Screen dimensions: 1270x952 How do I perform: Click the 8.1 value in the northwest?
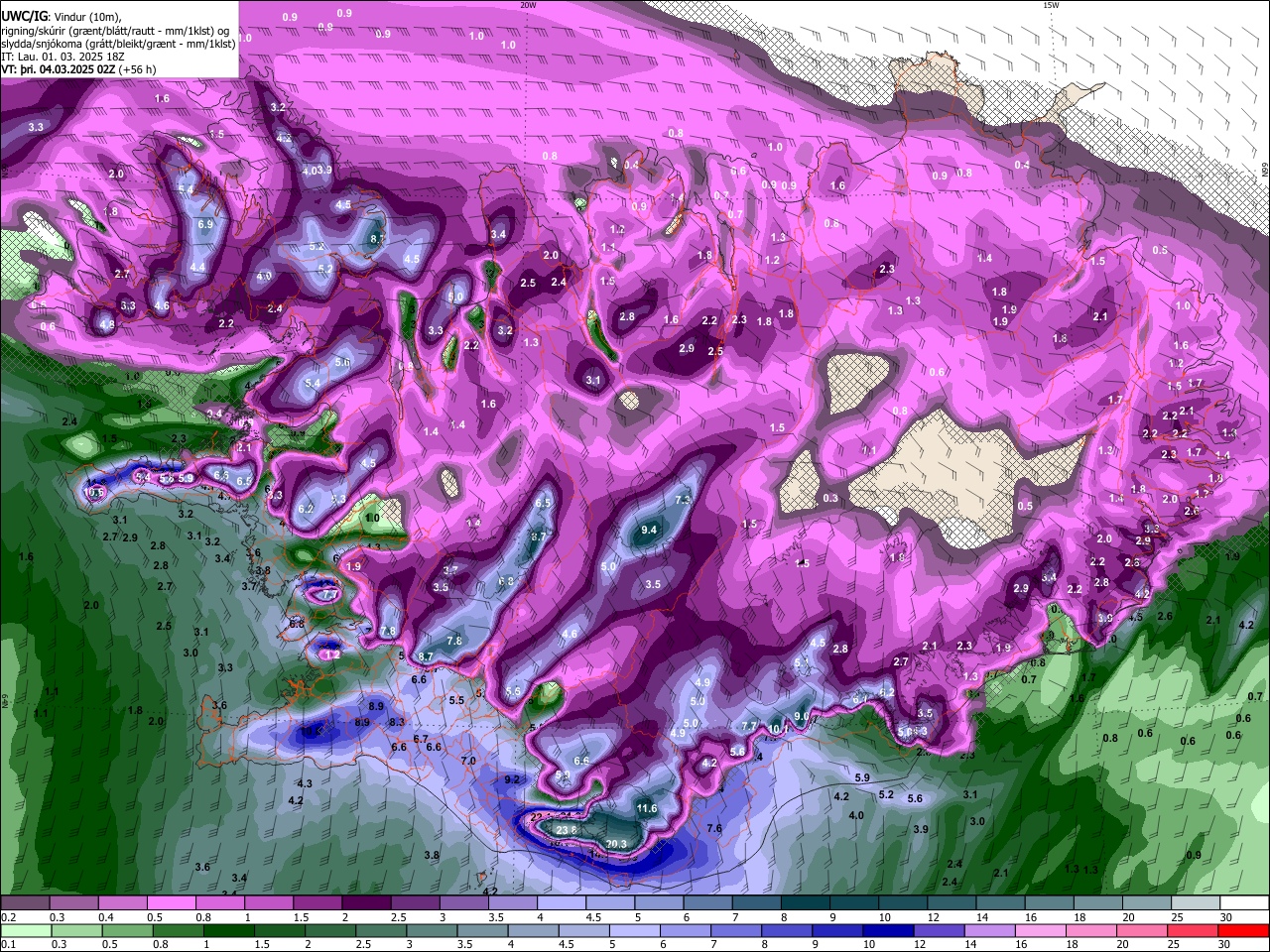pyautogui.click(x=377, y=239)
